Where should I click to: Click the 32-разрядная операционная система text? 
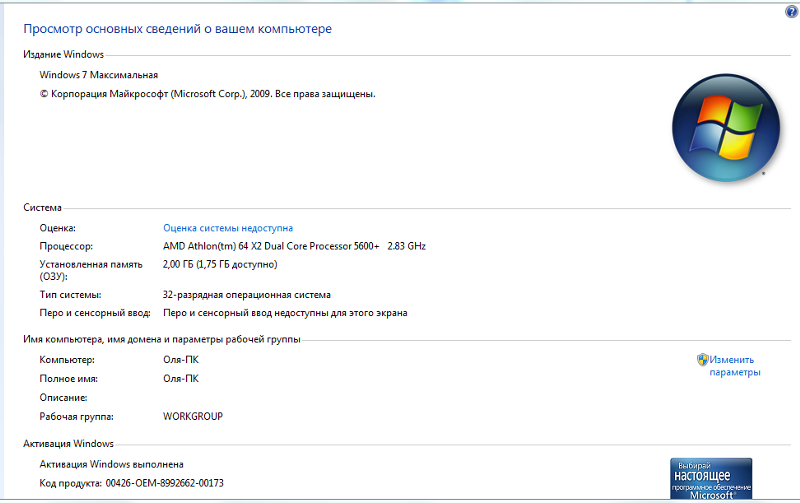coord(246,295)
